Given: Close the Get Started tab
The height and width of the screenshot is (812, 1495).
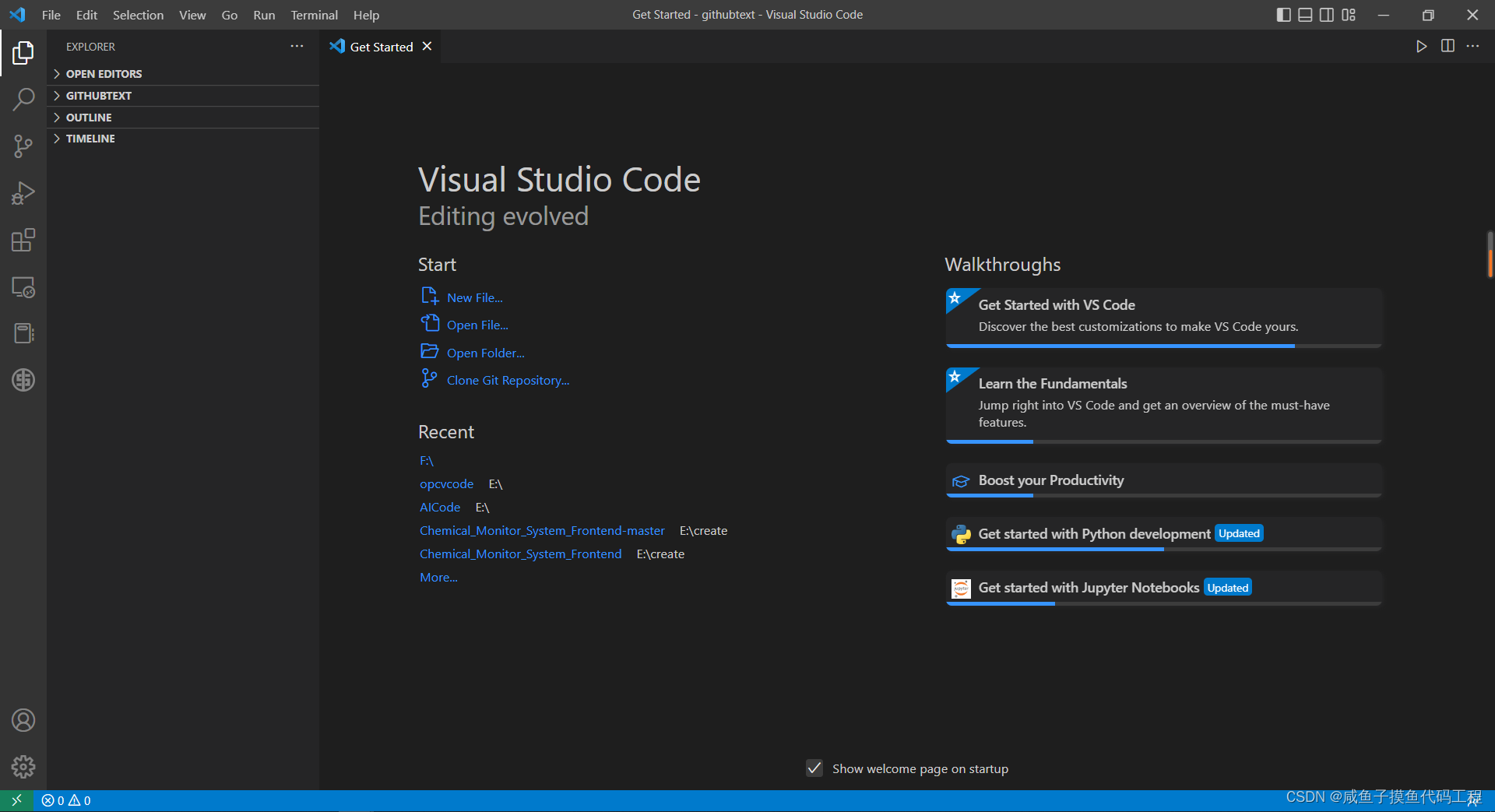Looking at the screenshot, I should 427,46.
